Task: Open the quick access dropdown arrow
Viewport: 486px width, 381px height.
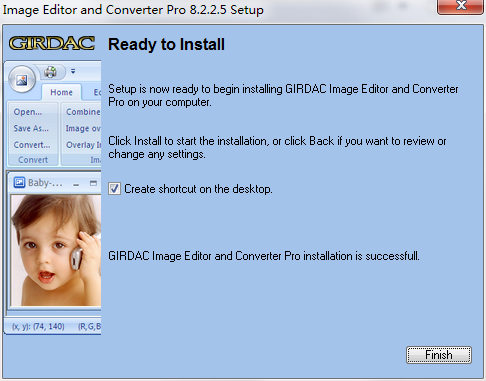Action: pos(73,71)
